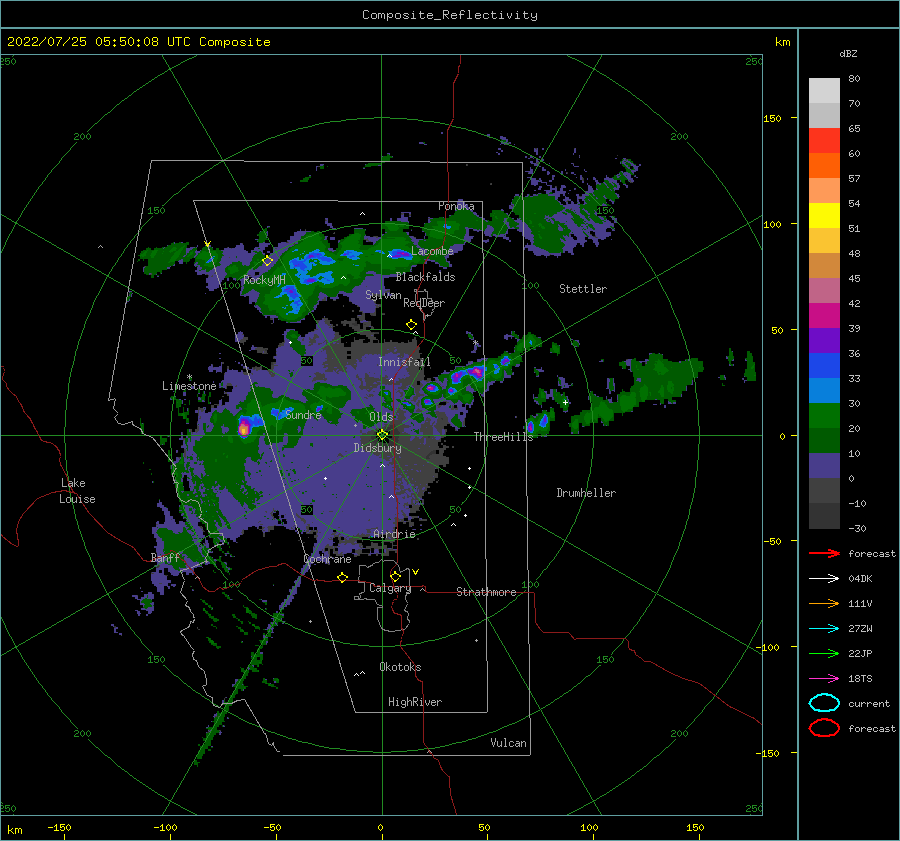Click the ThreeHills map label

tap(503, 437)
